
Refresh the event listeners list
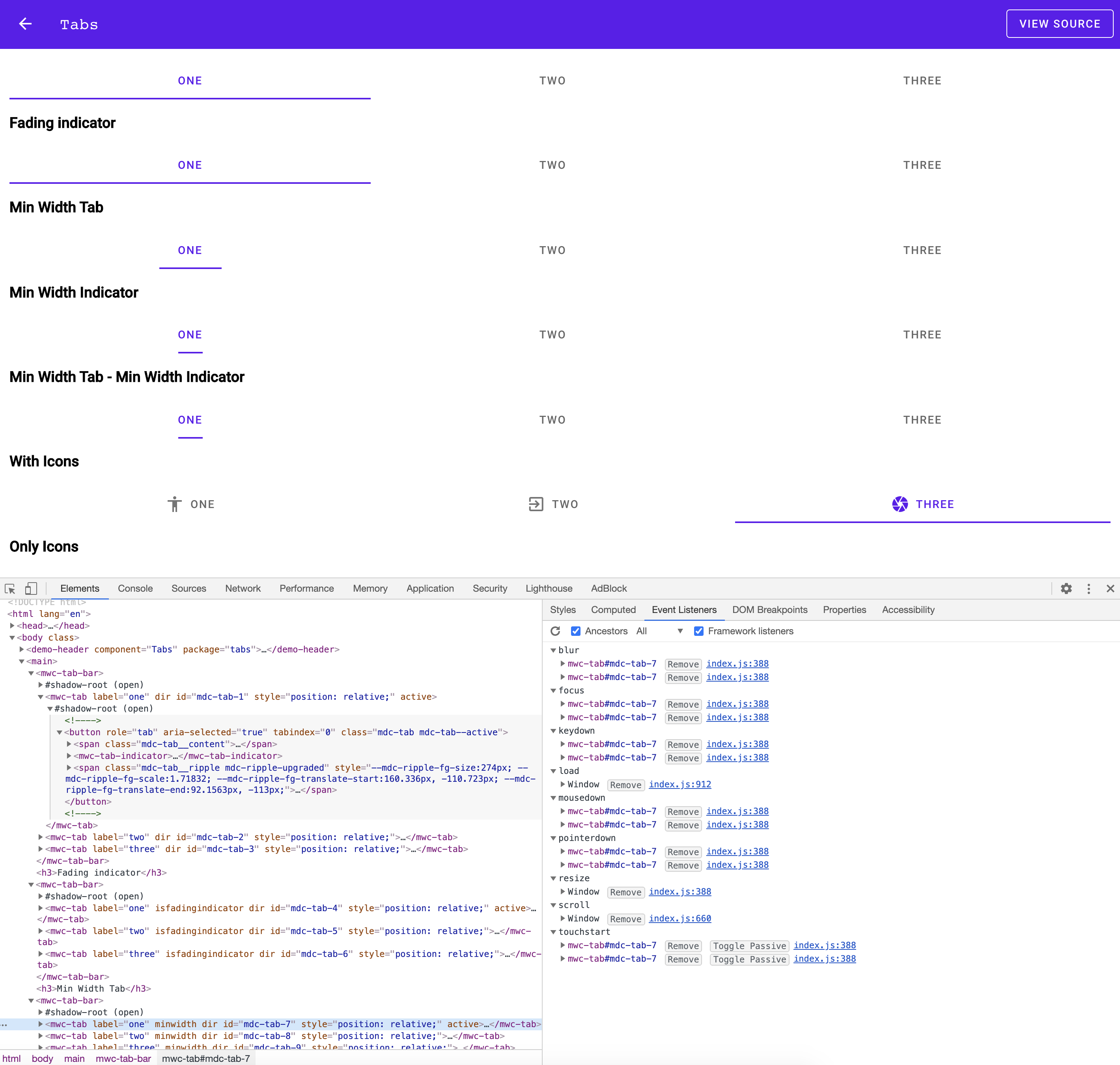click(x=554, y=631)
